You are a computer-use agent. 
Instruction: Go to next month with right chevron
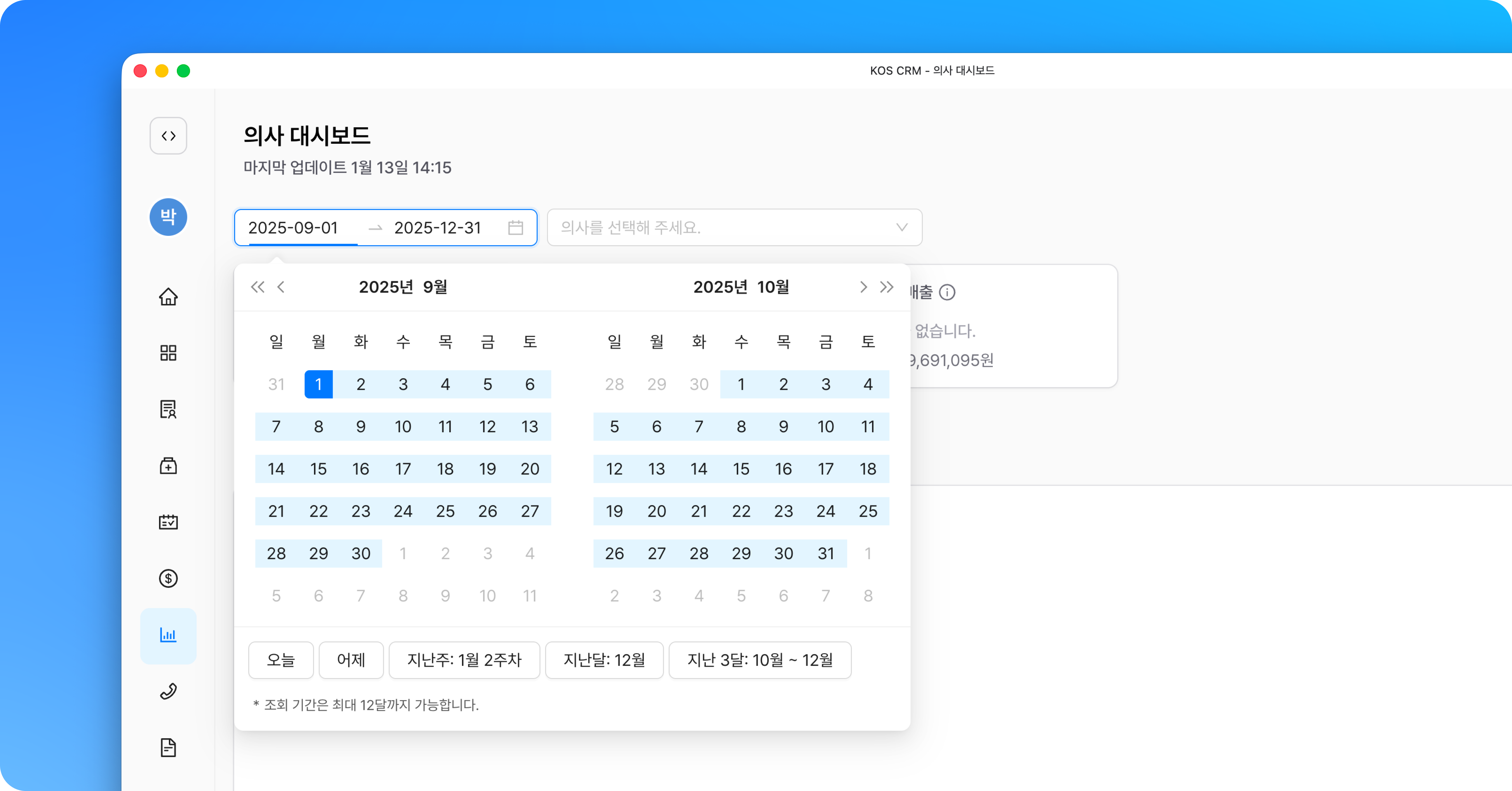tap(863, 287)
